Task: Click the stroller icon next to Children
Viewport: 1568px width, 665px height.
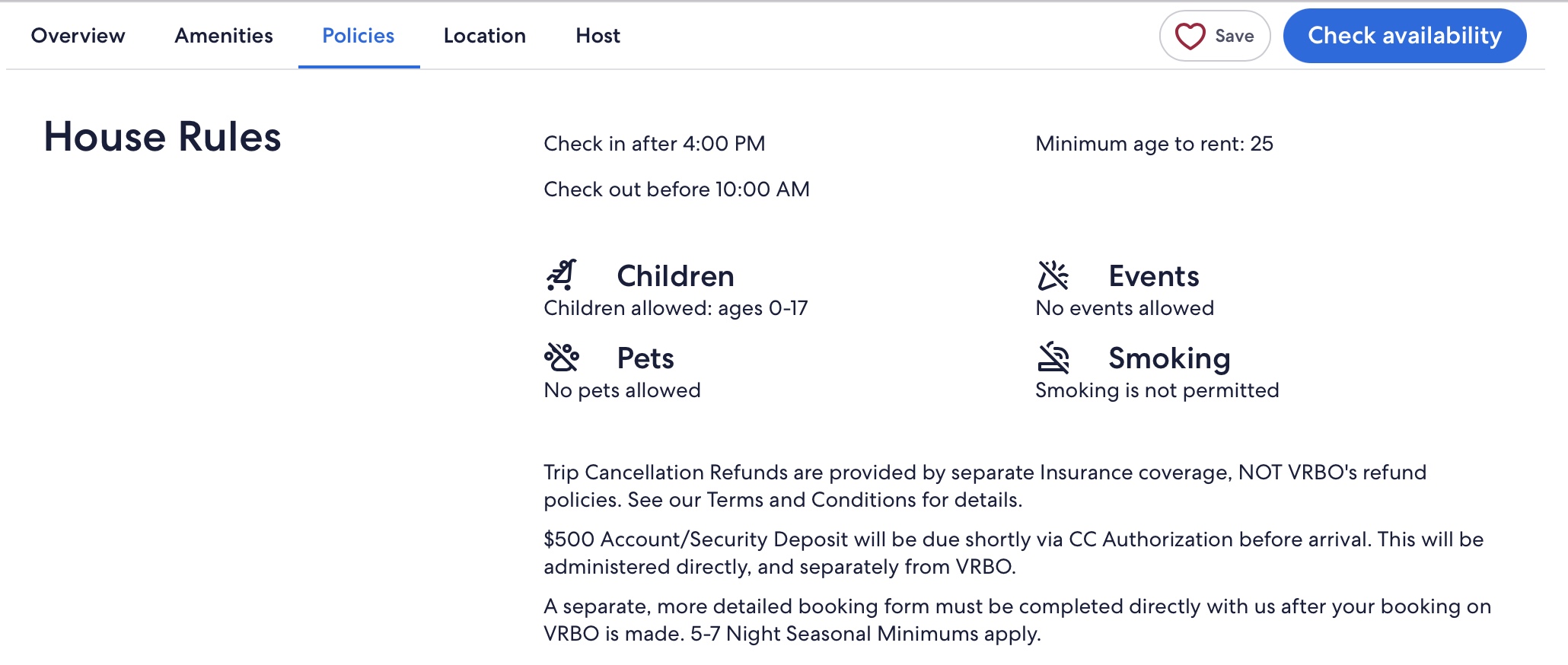Action: [x=562, y=275]
